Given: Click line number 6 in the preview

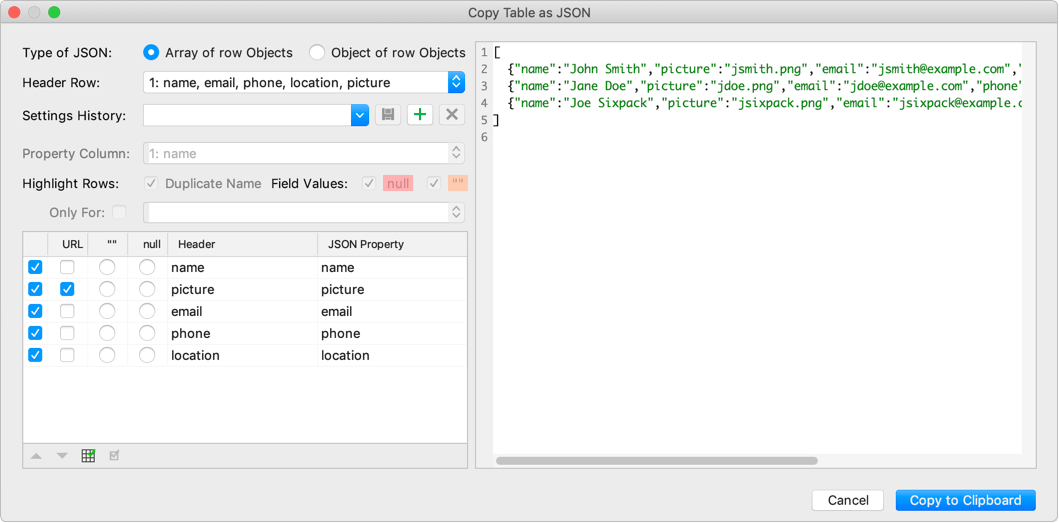Looking at the screenshot, I should click(x=484, y=137).
